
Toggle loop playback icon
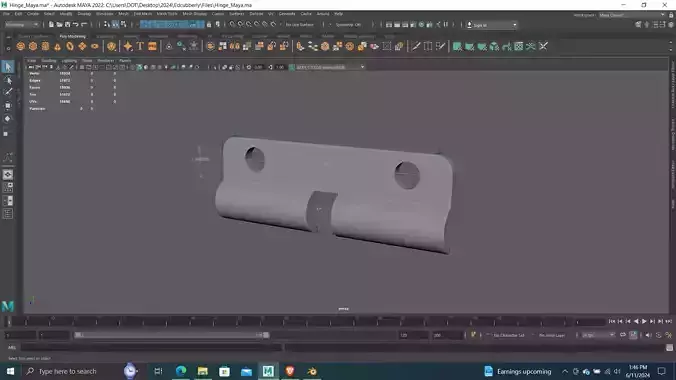coord(623,335)
